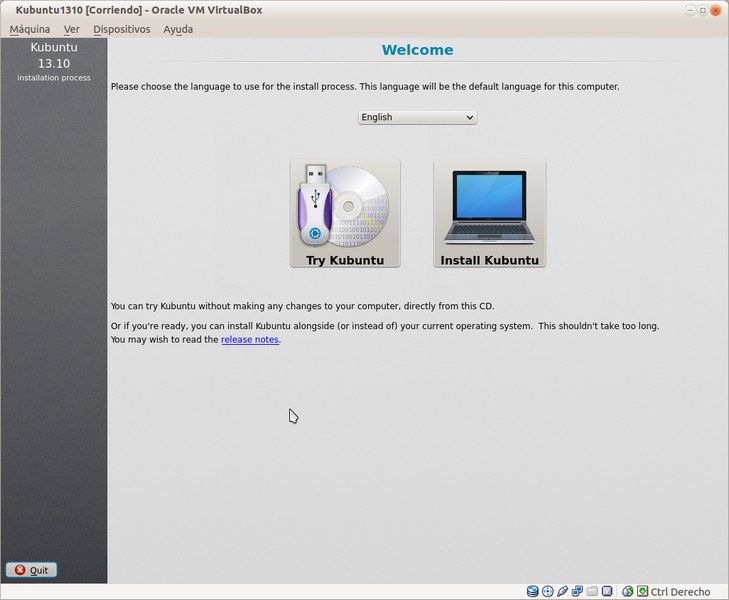The height and width of the screenshot is (600, 729).
Task: Click the 'Please choose the language' instruction text
Action: click(x=365, y=86)
